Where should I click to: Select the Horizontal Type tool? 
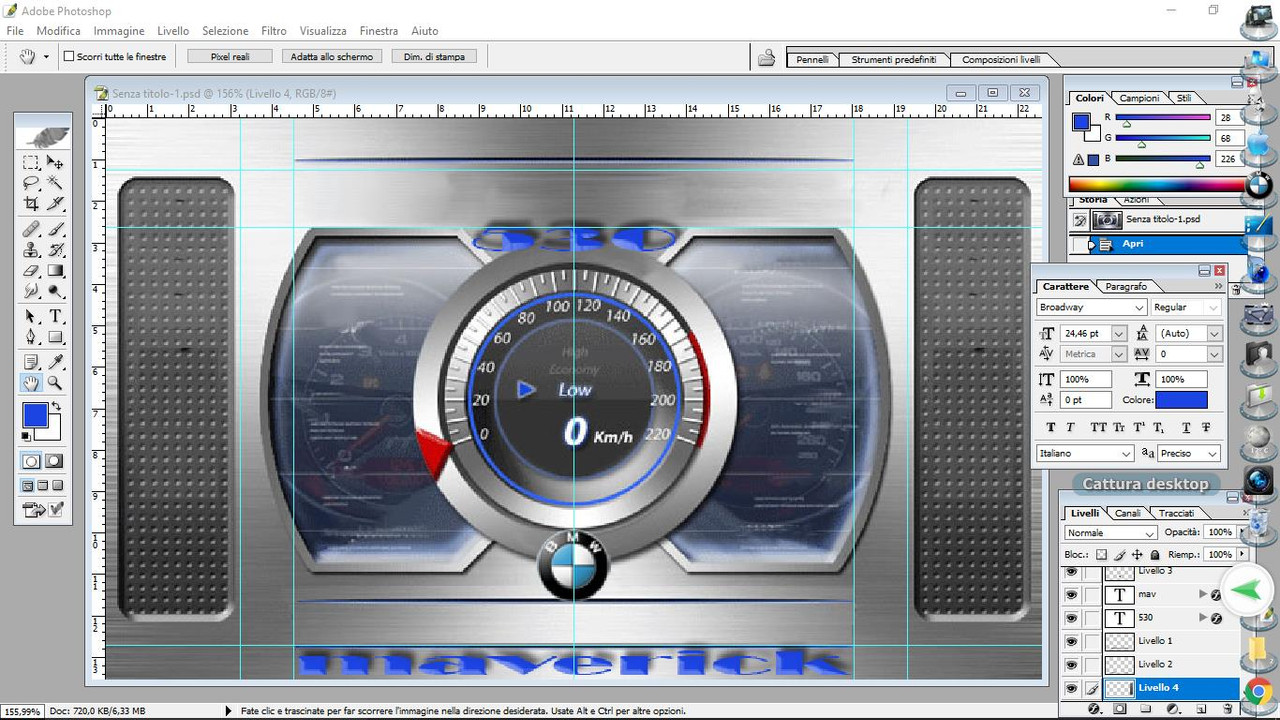56,316
